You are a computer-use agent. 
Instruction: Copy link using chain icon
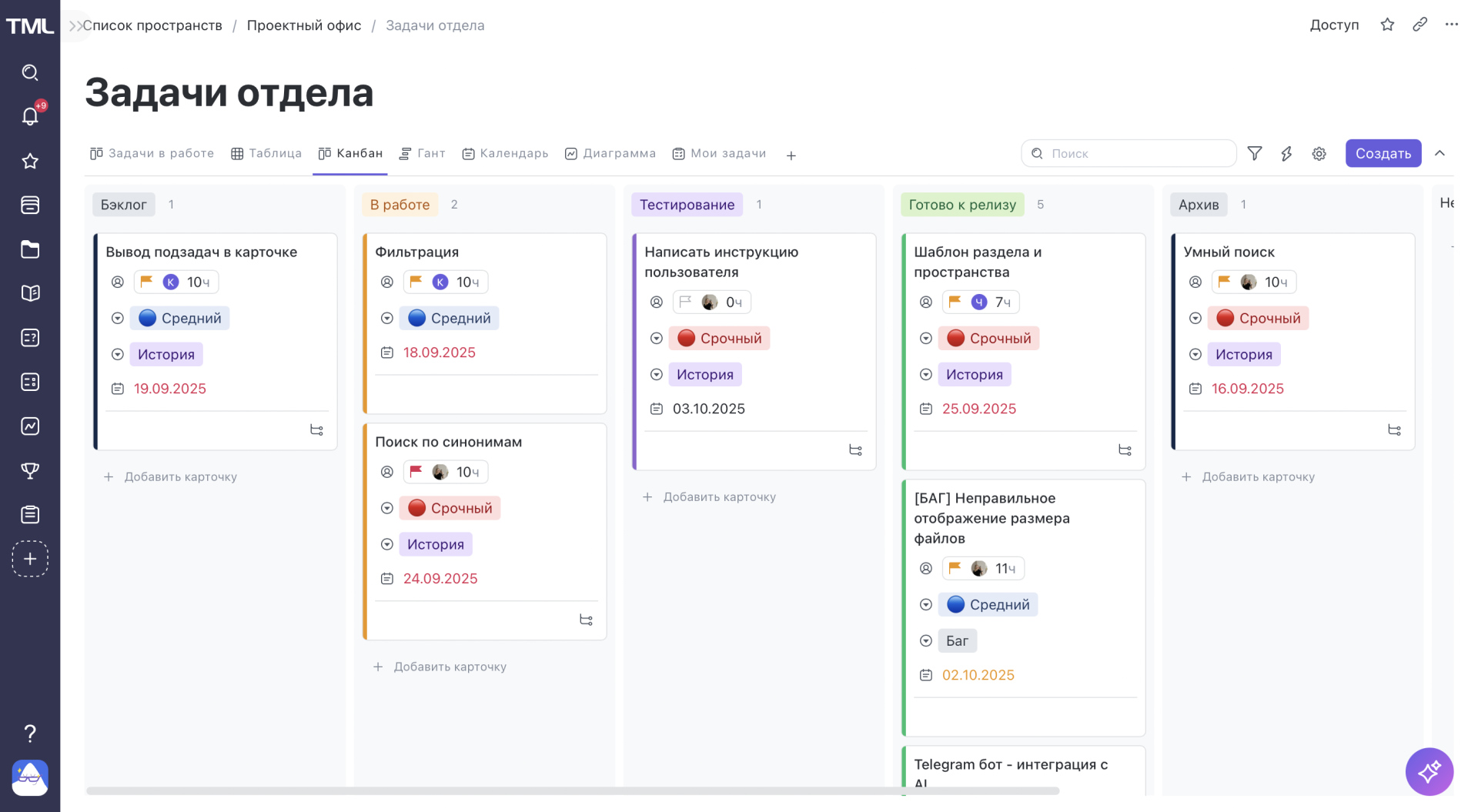coord(1419,25)
